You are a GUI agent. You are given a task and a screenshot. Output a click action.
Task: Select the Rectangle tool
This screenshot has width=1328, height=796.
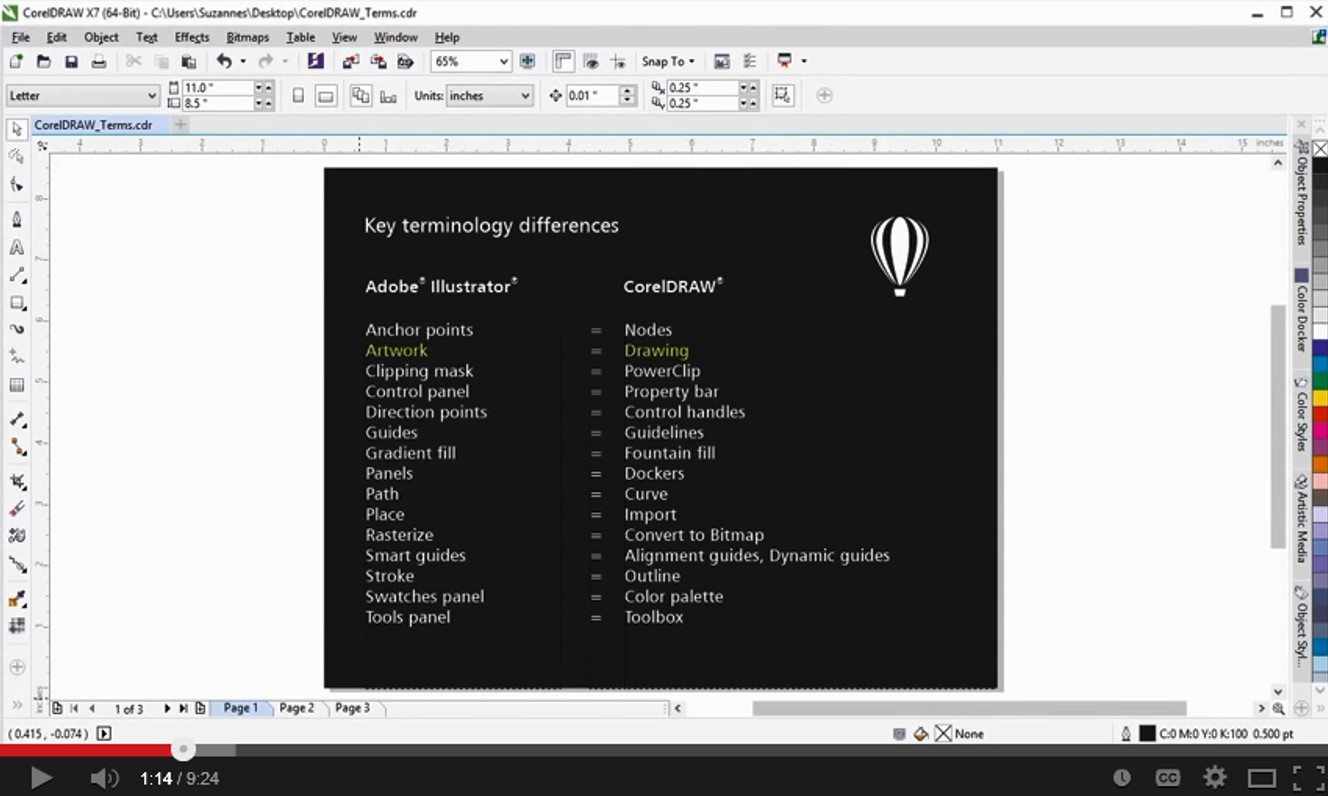16,302
